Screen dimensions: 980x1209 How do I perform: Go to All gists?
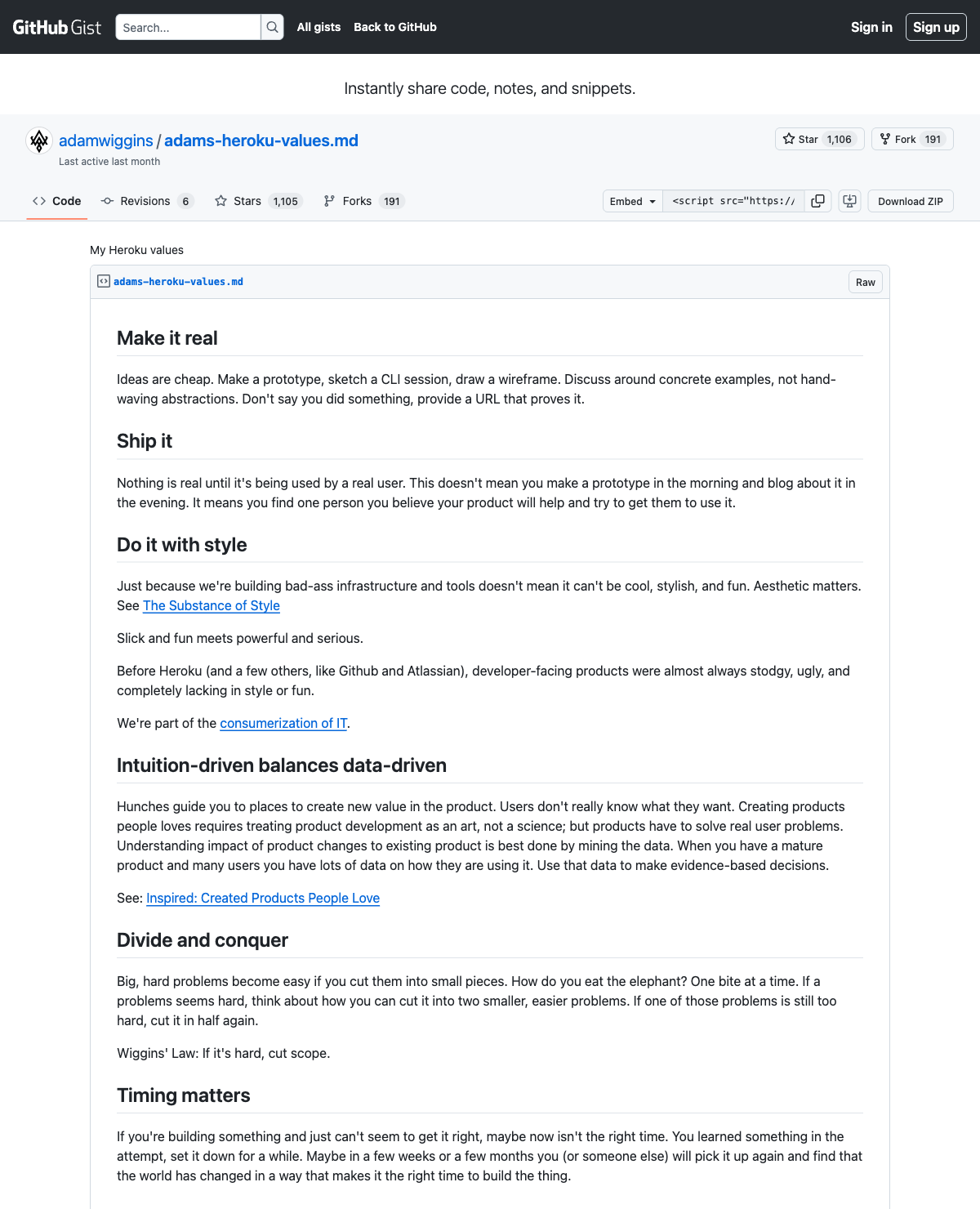[x=318, y=27]
